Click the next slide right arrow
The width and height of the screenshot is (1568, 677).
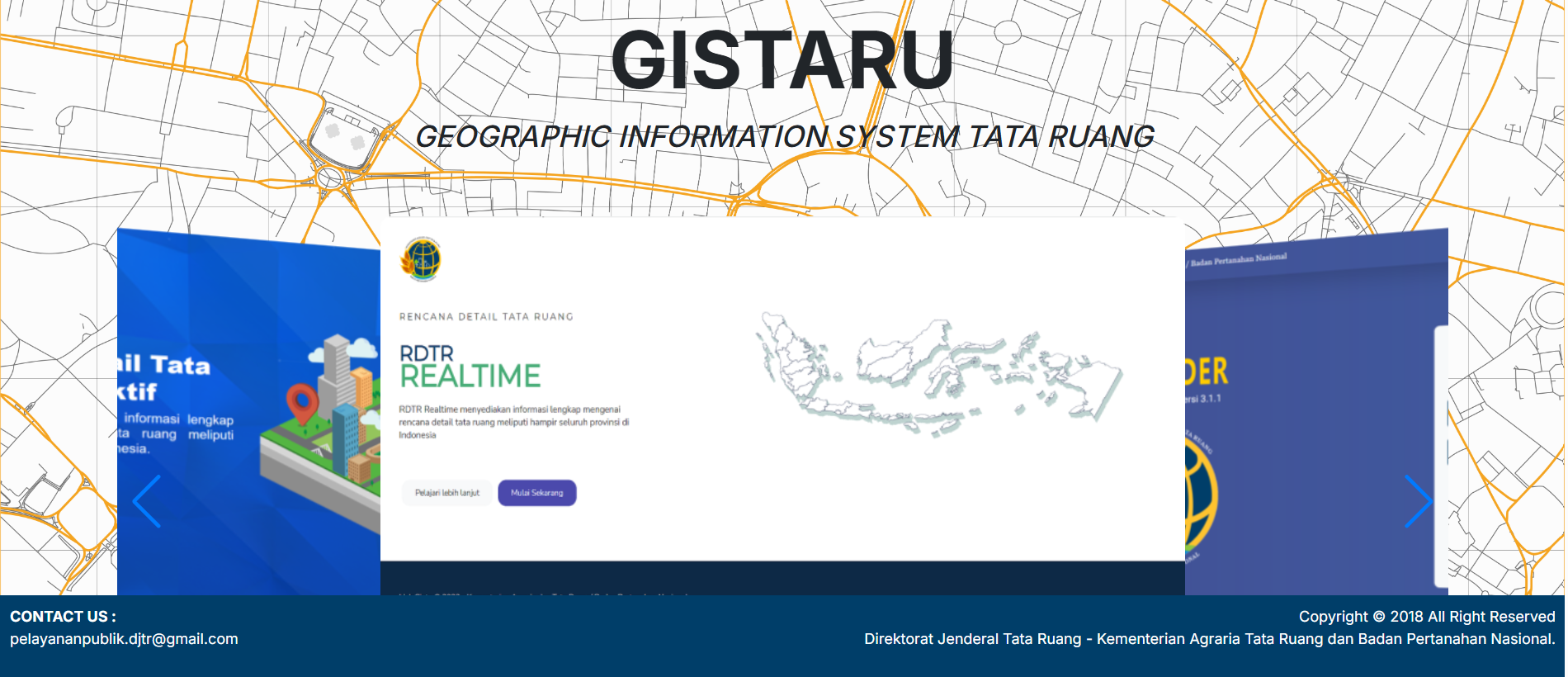1419,501
